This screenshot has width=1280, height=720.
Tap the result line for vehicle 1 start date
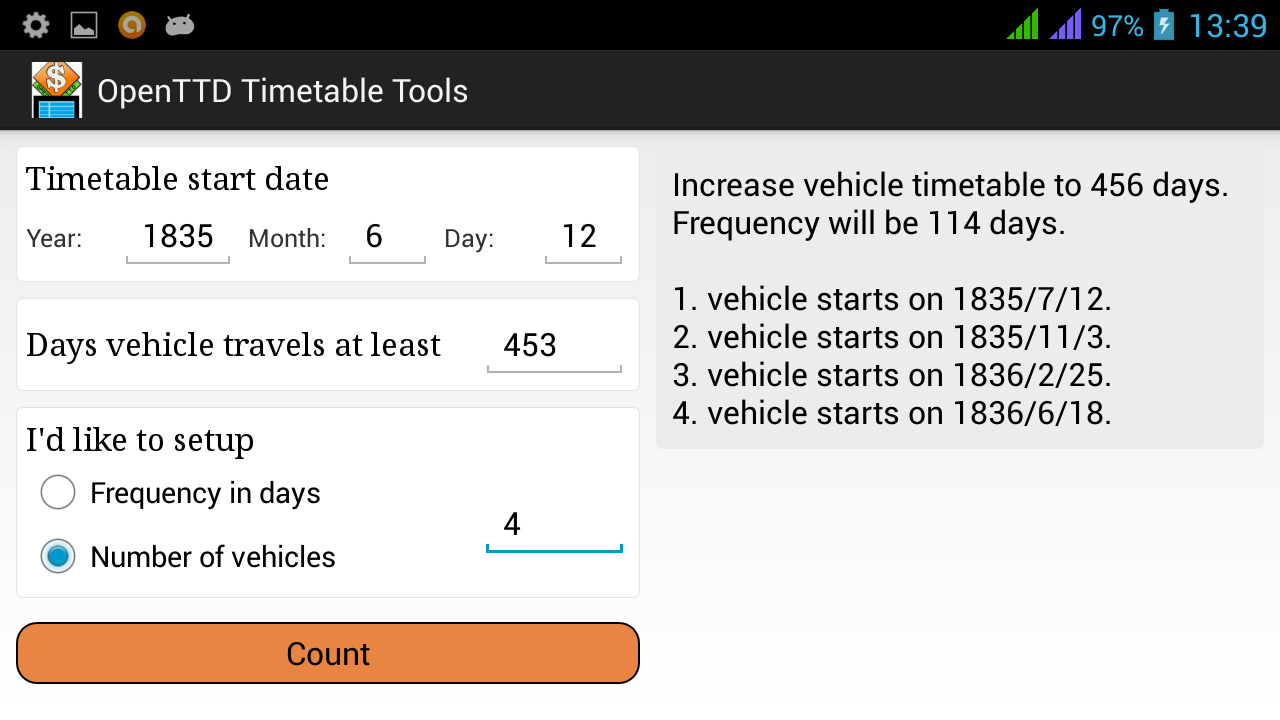coord(892,299)
